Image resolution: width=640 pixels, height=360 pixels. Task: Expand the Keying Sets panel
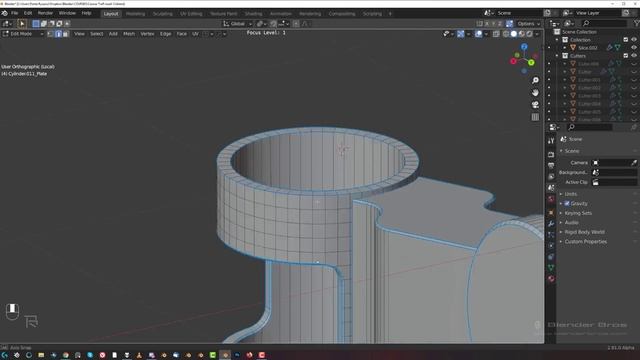578,213
